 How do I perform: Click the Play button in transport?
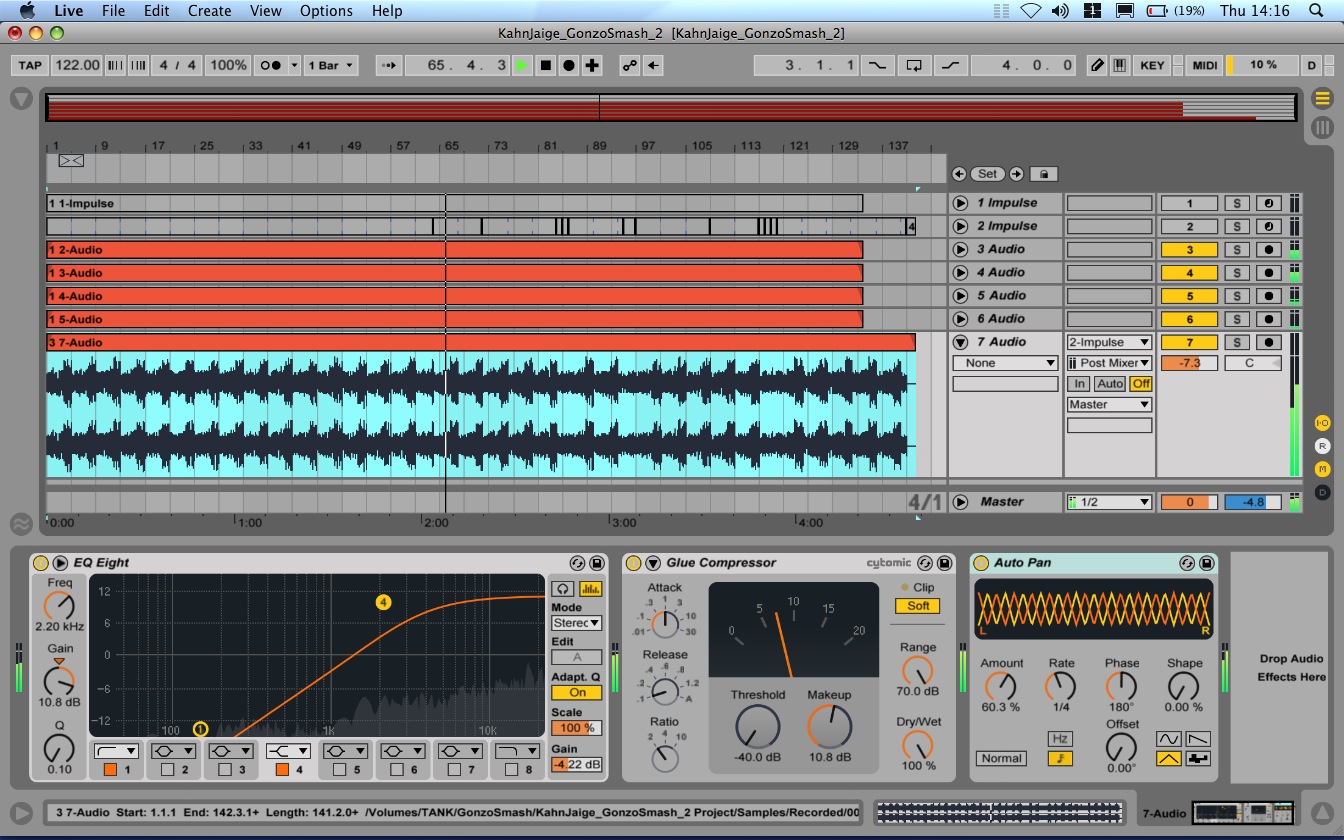coord(521,65)
